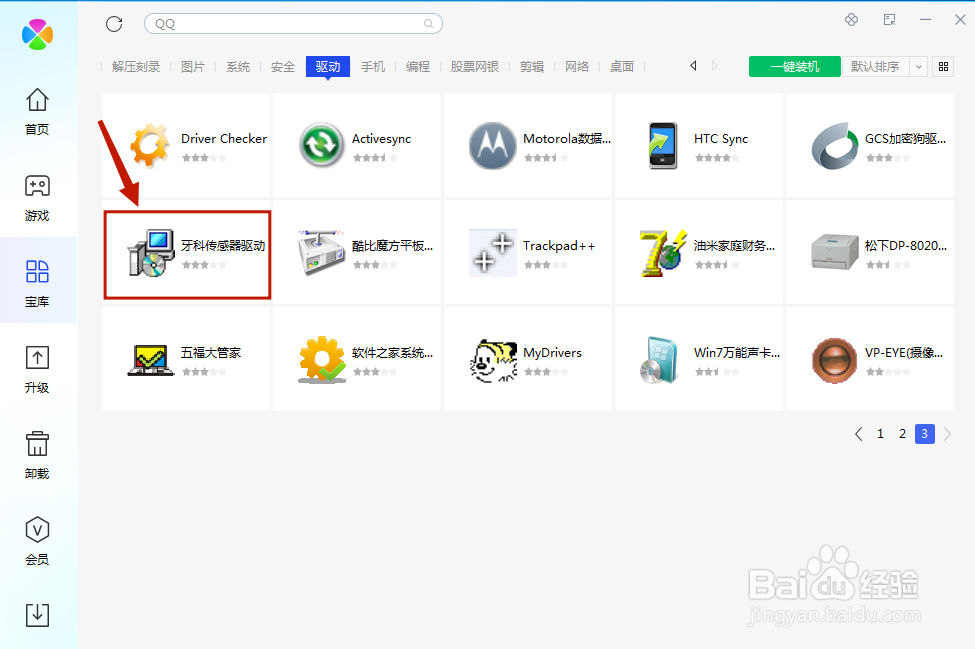The image size is (975, 649).
Task: Open the downloads icon at sidebar bottom
Action: [x=37, y=615]
